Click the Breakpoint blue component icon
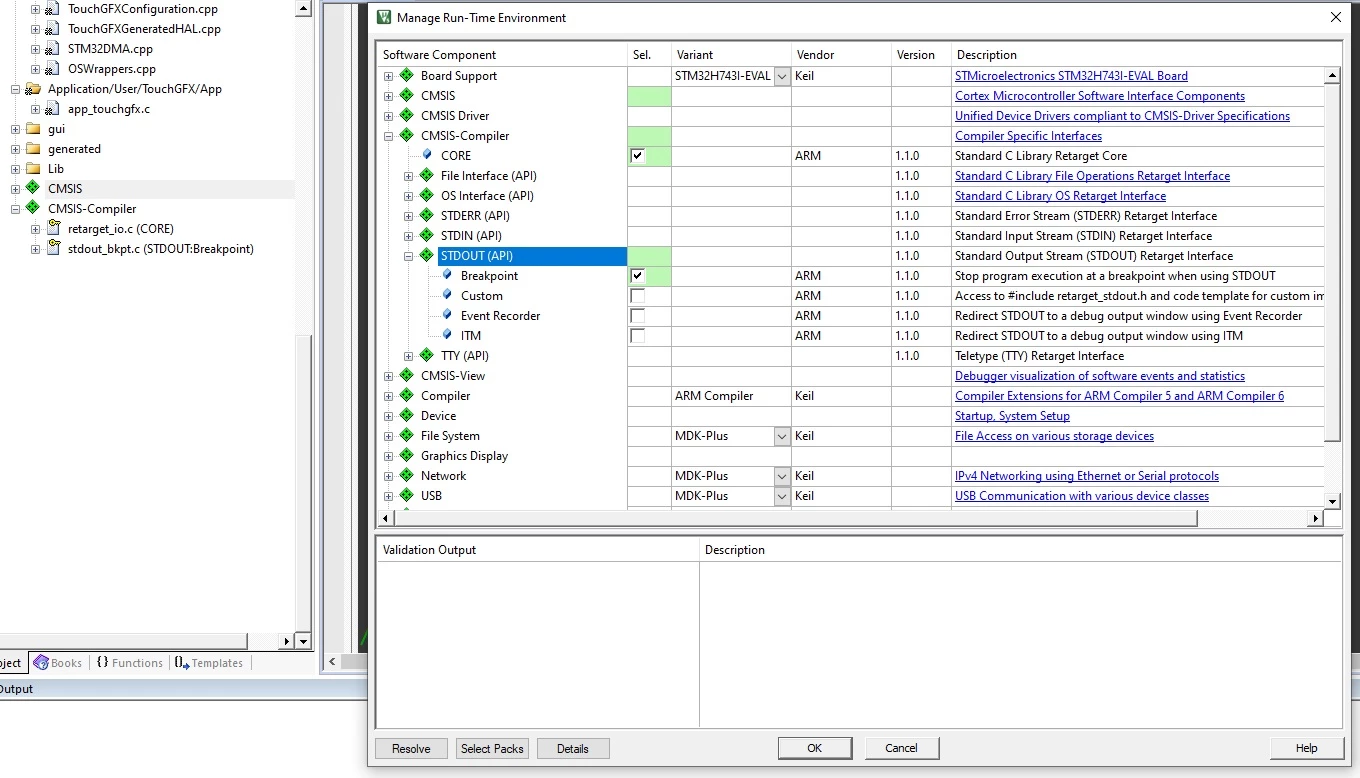The image size is (1360, 778). coord(448,275)
